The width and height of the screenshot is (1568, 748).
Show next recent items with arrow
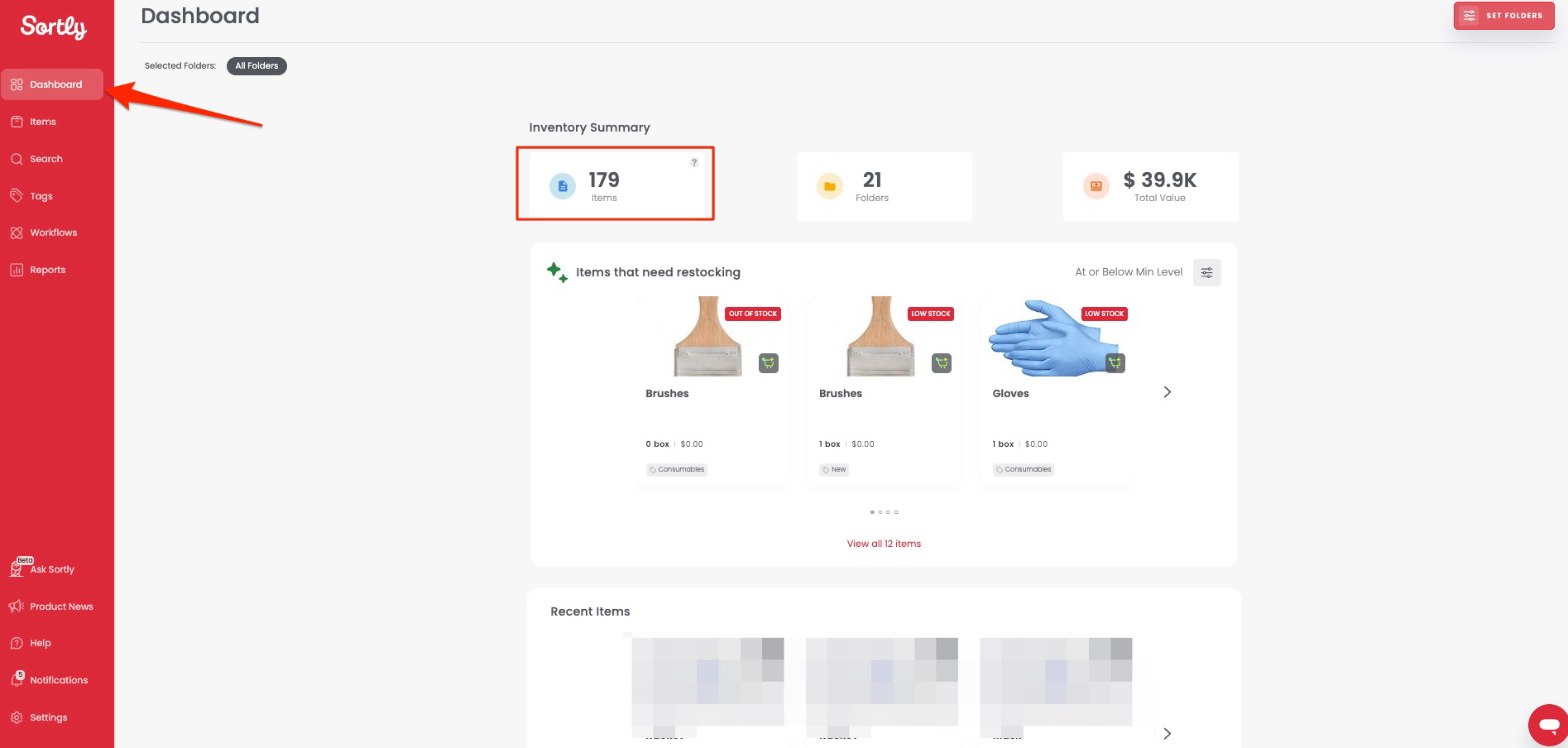[x=1167, y=733]
